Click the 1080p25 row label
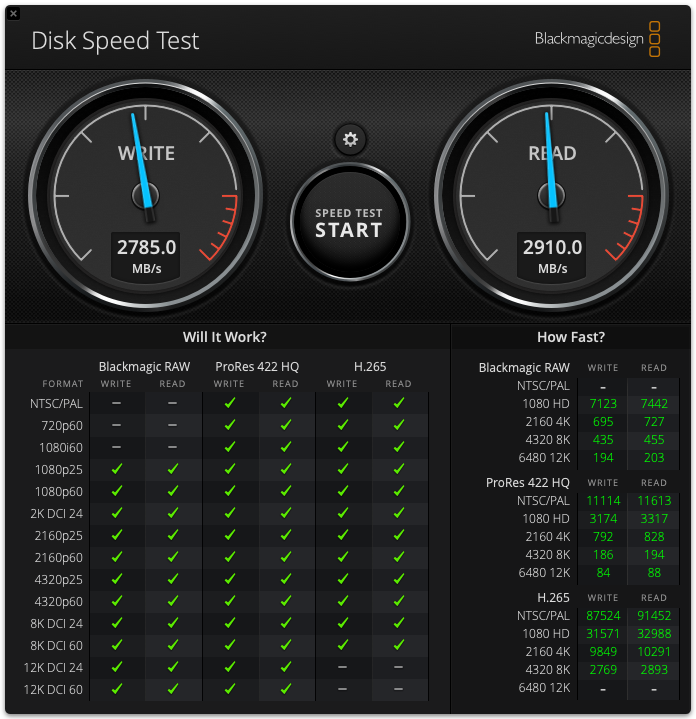Viewport: 696px width, 719px height. 59,470
